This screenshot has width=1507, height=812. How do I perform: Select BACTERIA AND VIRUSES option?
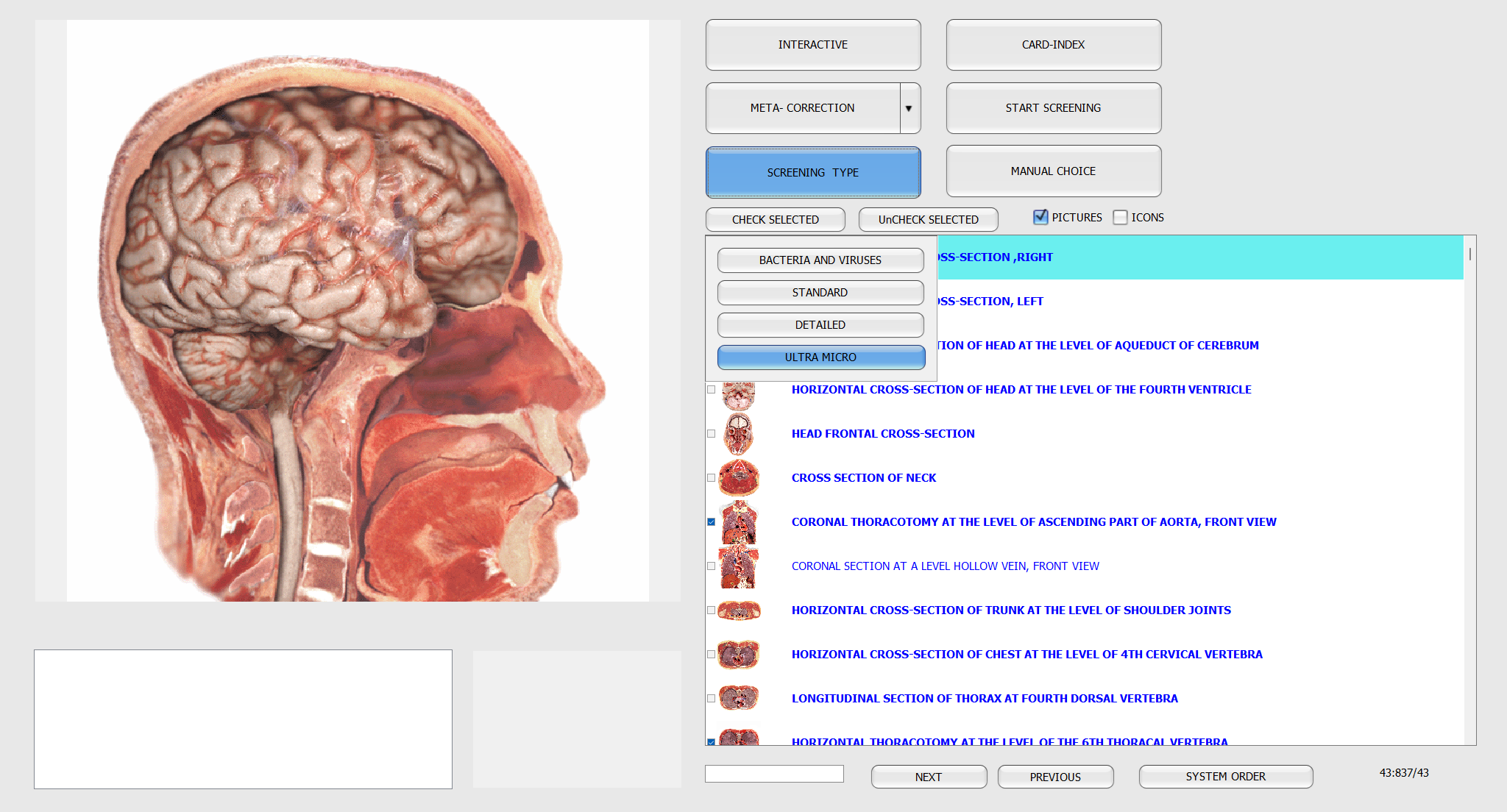point(820,260)
